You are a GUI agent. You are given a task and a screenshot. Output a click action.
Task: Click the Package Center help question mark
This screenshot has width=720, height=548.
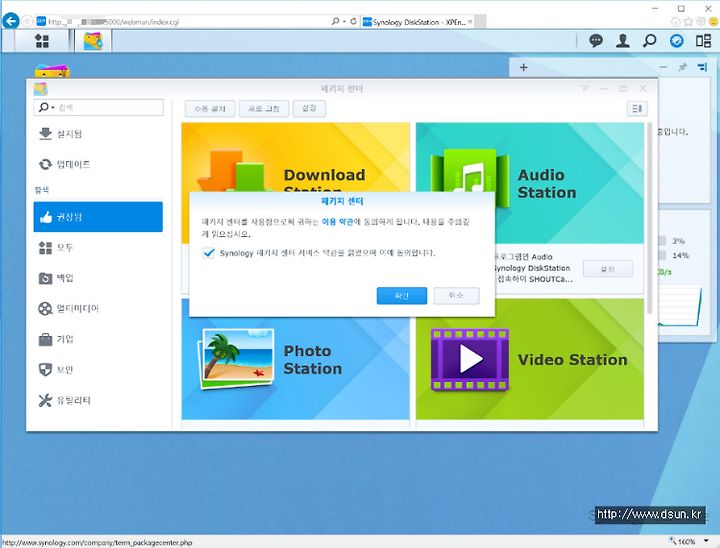(x=585, y=88)
